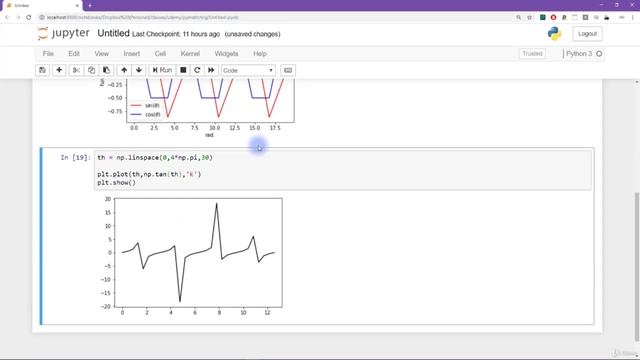This screenshot has height=360, width=640.
Task: Click the Python logo icon
Action: (x=554, y=33)
